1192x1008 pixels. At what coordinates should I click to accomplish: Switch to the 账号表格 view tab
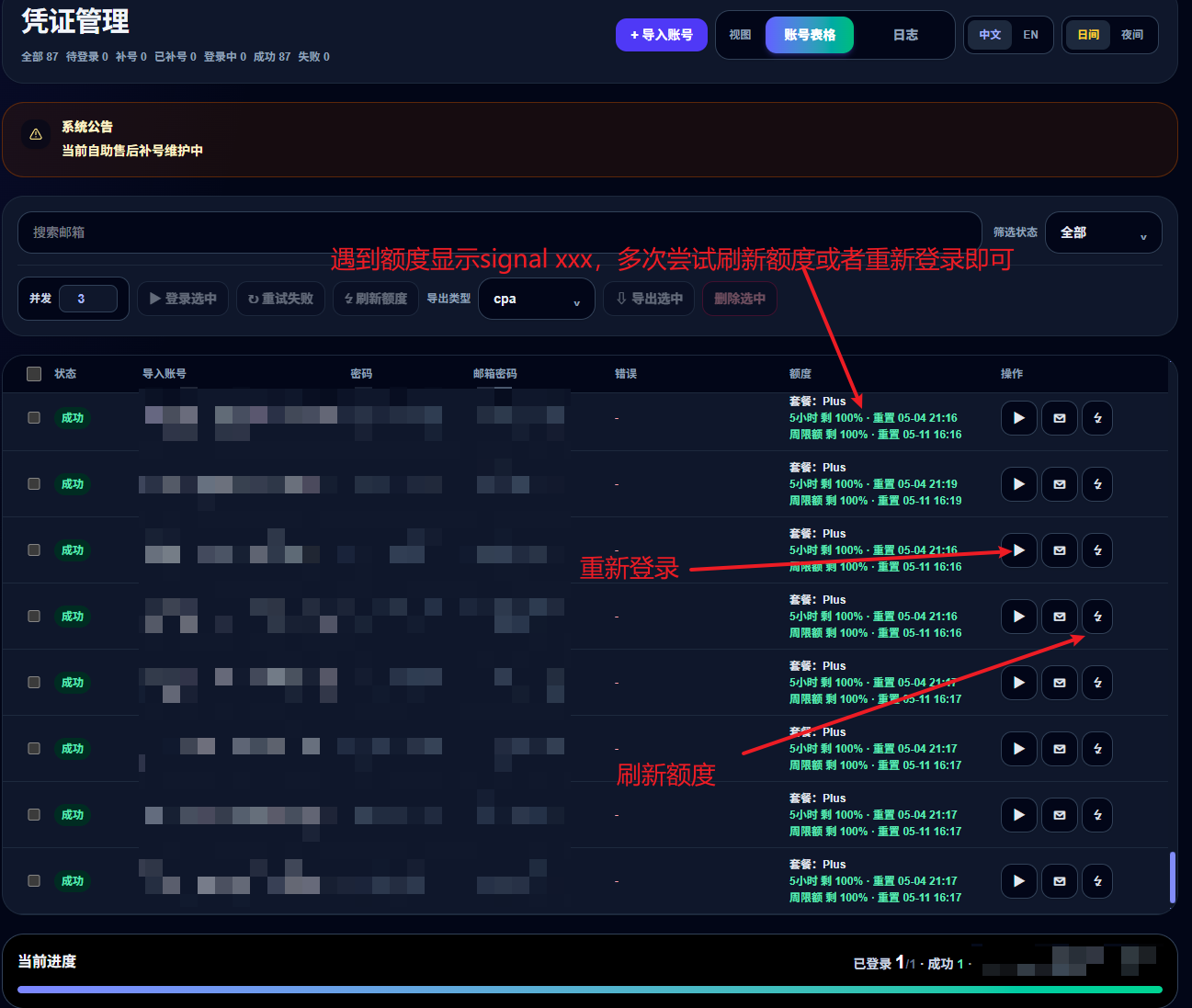tap(810, 35)
